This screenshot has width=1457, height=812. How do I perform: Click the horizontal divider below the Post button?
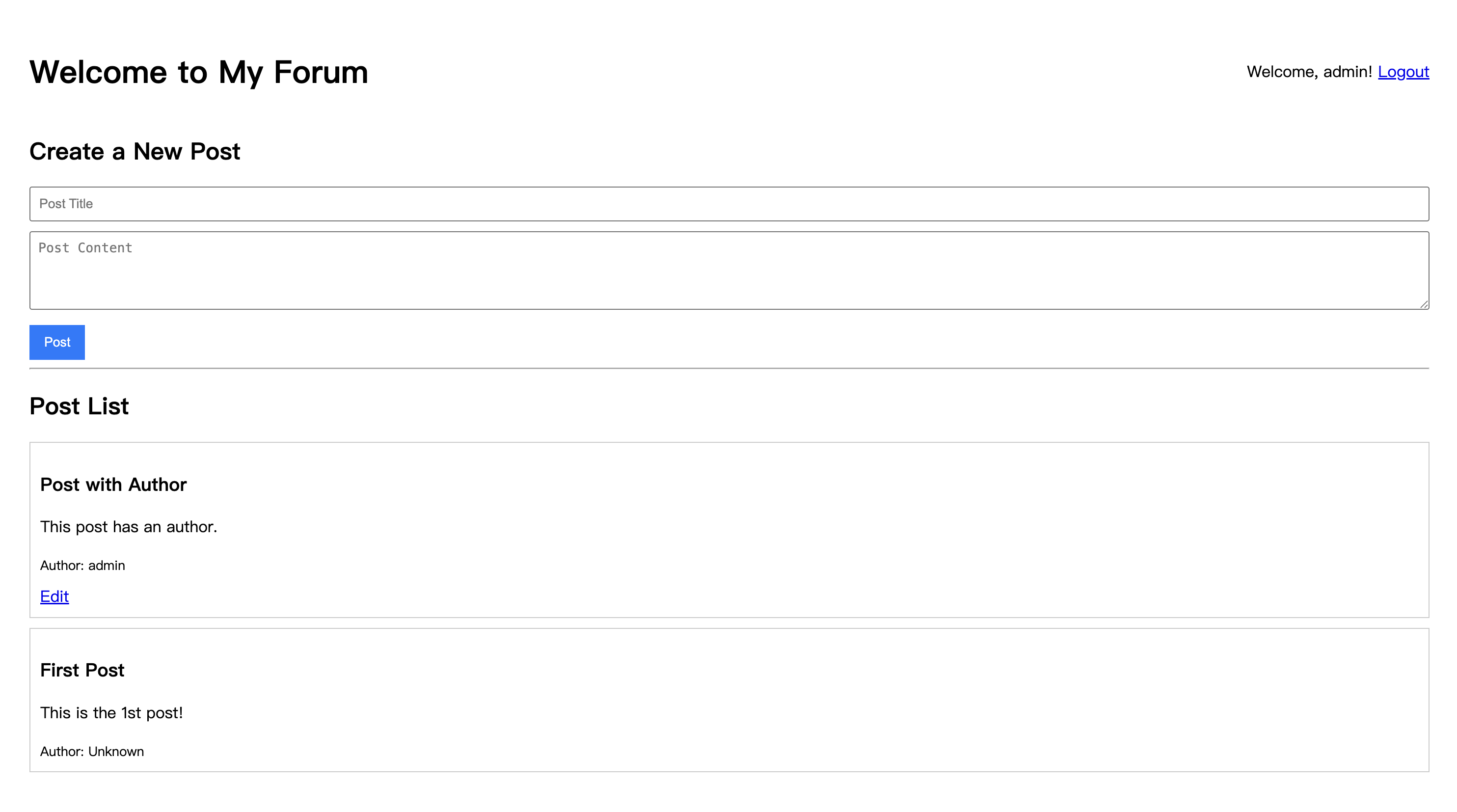click(728, 368)
